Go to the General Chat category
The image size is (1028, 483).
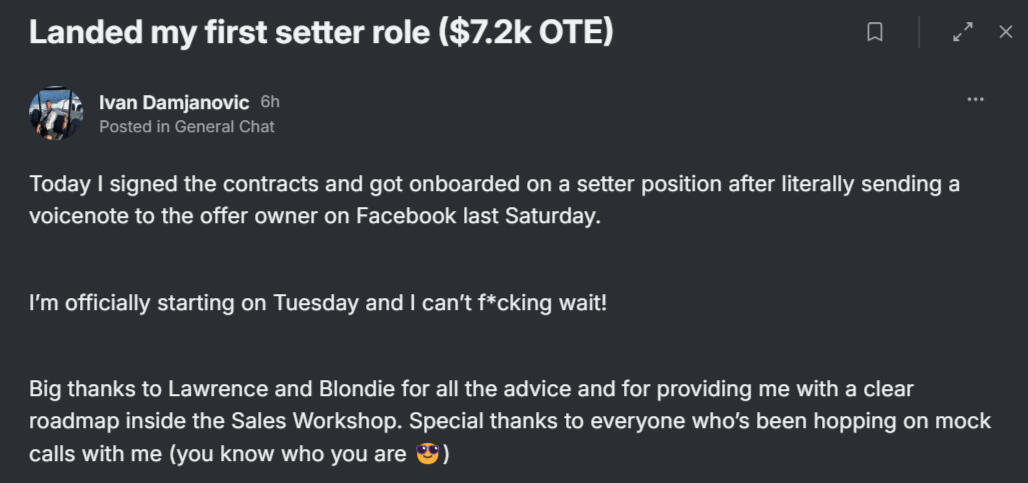224,127
